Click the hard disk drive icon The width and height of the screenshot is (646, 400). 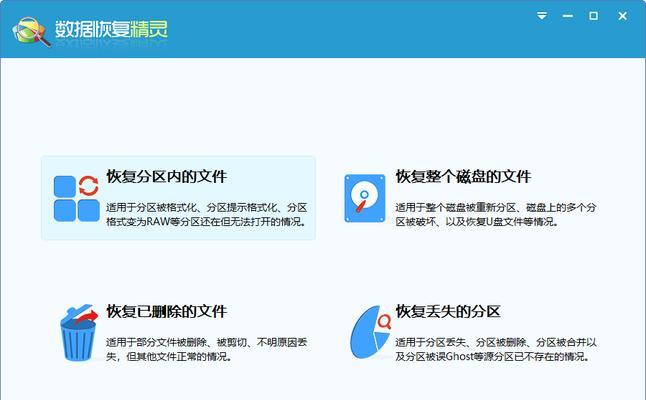coord(365,198)
